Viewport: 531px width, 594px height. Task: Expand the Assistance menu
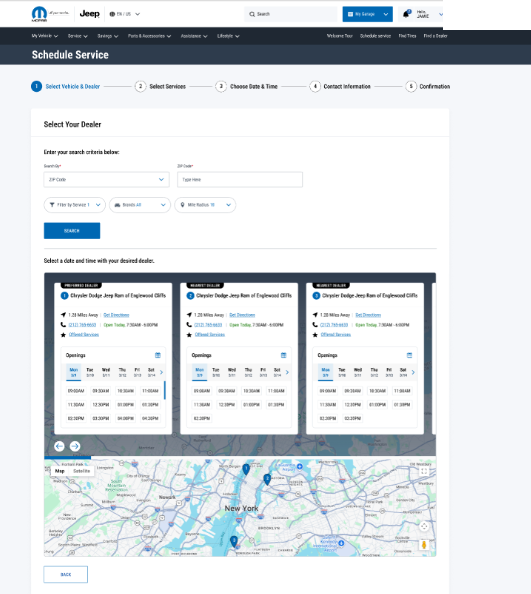(194, 36)
